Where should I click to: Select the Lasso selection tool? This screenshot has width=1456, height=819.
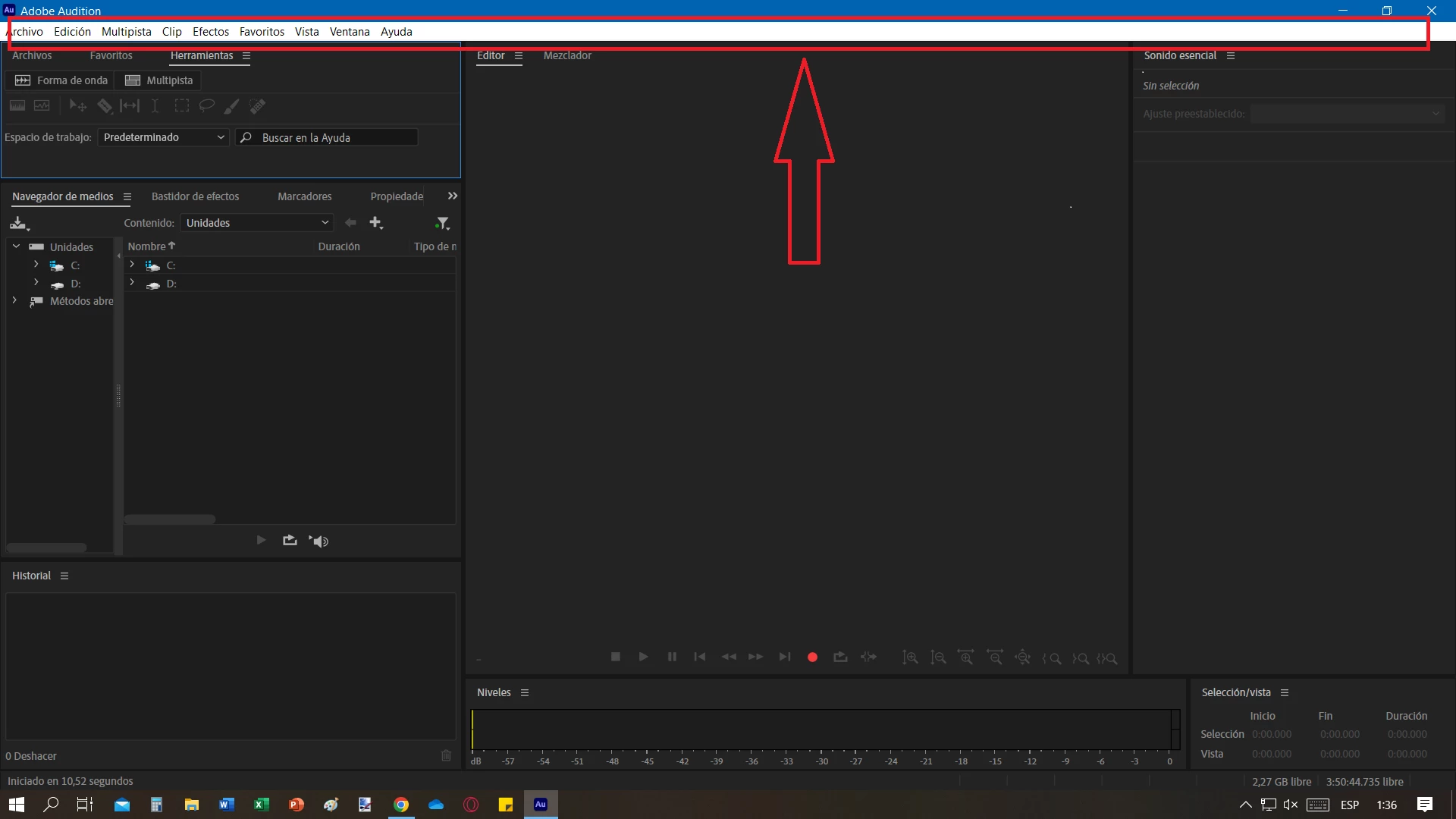(206, 106)
